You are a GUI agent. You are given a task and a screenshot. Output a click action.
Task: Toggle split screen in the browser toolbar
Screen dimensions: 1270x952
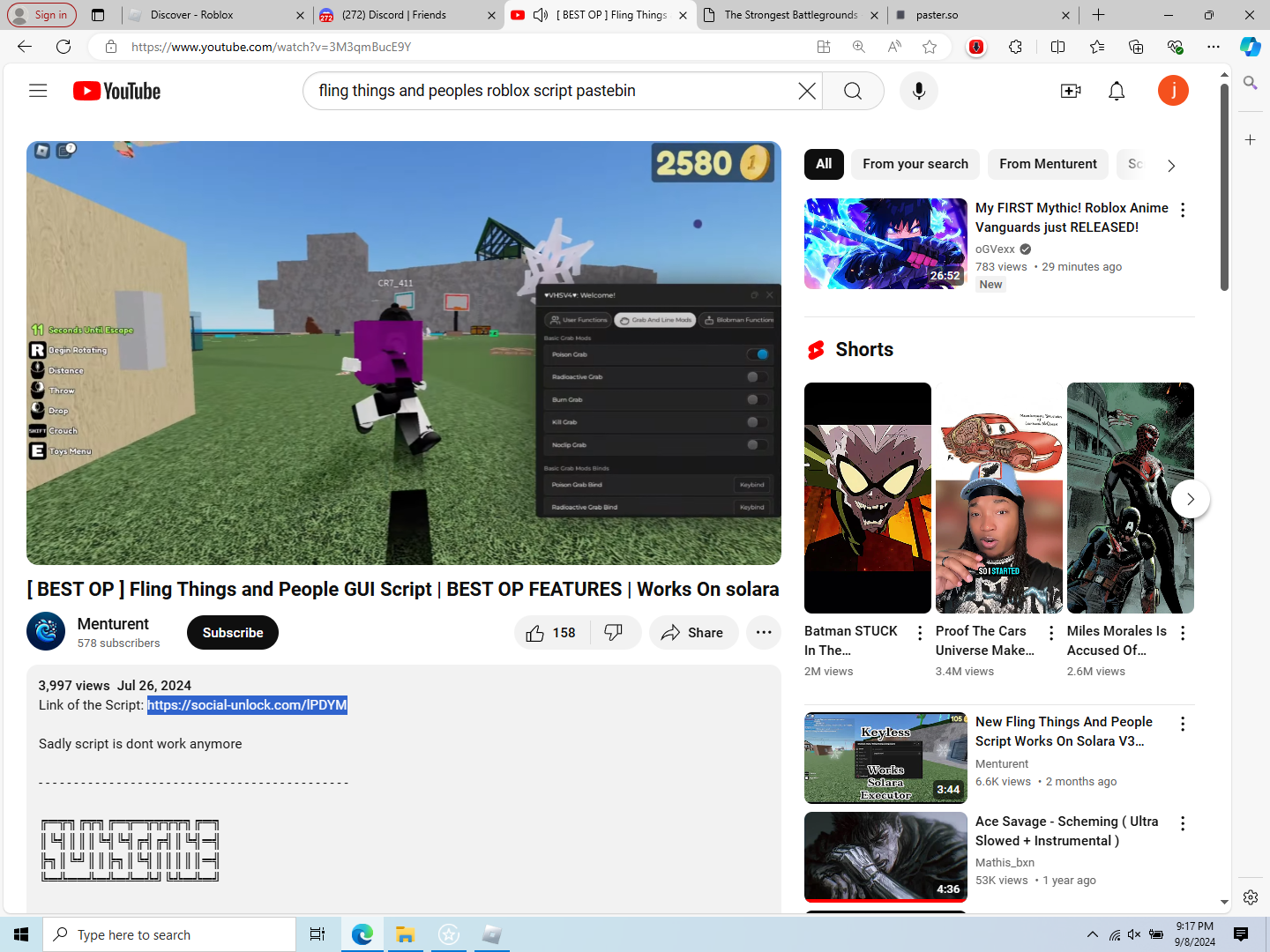point(1058,47)
